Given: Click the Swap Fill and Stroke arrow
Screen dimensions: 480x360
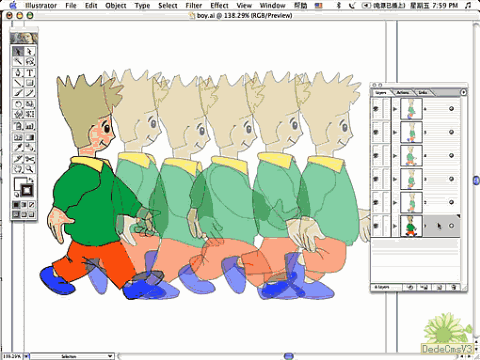Looking at the screenshot, I should coord(31,180).
